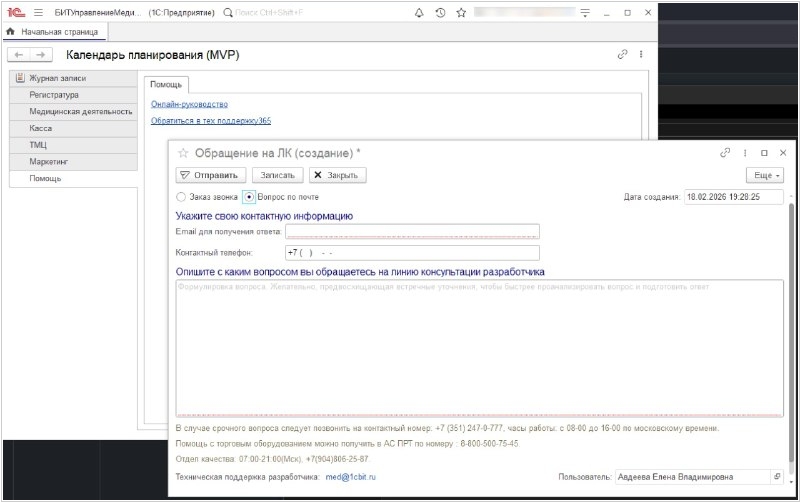
Task: Click the Начальная страница home icon
Action: coord(11,32)
